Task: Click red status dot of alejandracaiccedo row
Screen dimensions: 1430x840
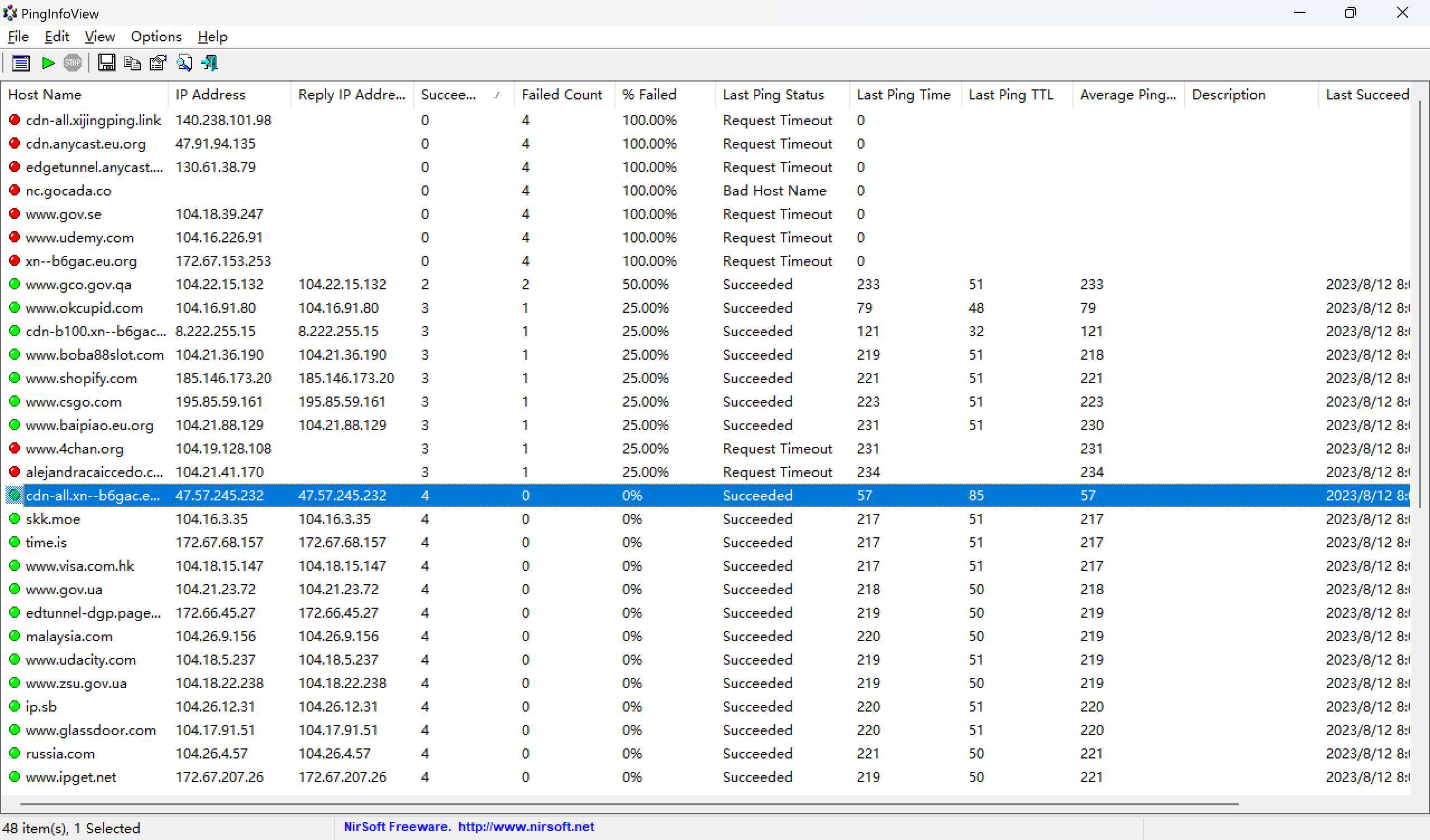Action: [15, 471]
